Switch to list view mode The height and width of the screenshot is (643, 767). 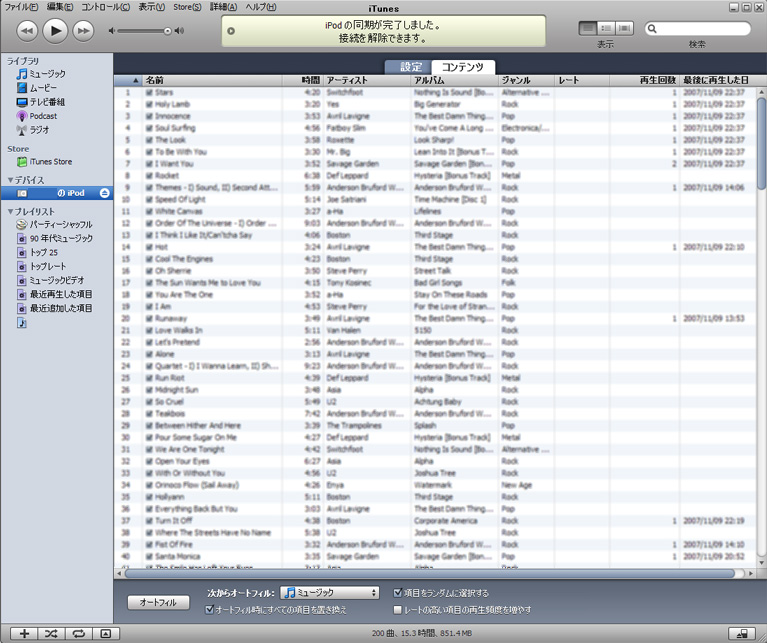588,28
